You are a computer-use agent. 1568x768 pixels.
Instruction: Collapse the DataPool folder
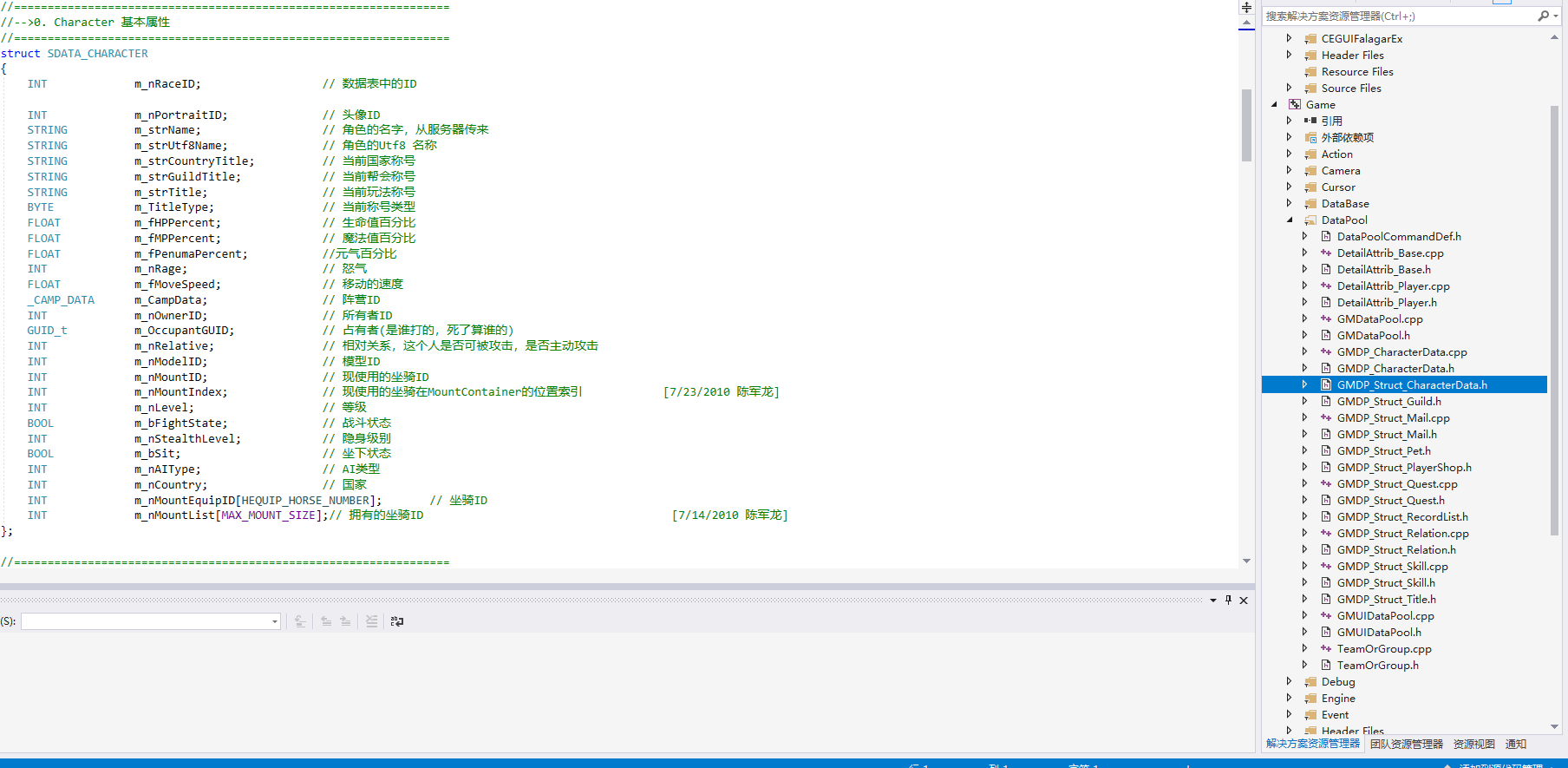point(1290,220)
